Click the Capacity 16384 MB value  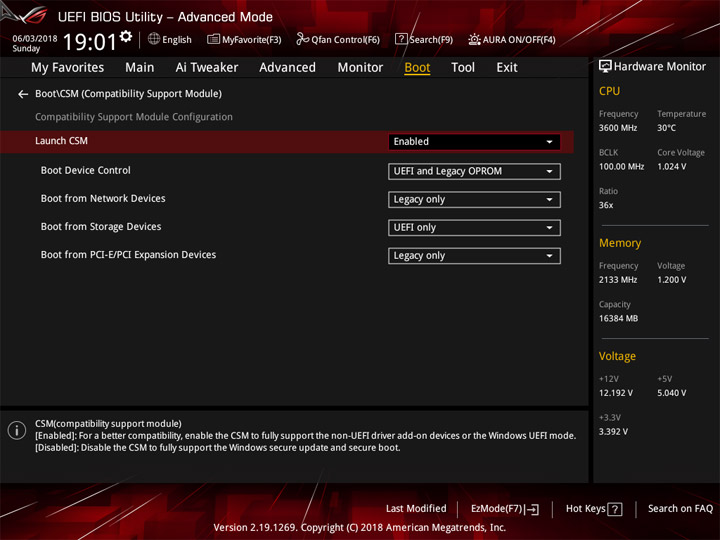(619, 318)
